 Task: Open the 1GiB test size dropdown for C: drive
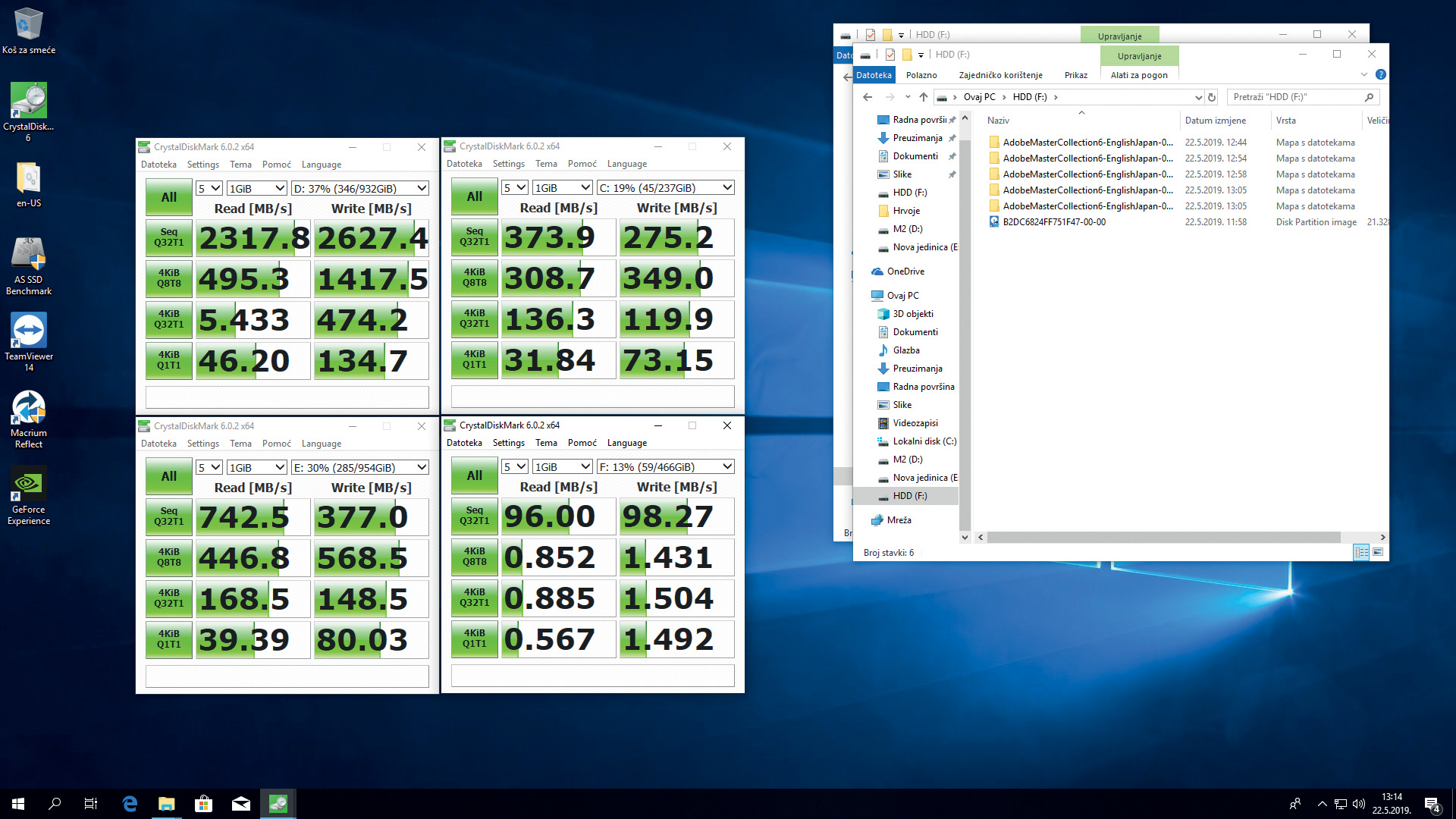[x=562, y=188]
